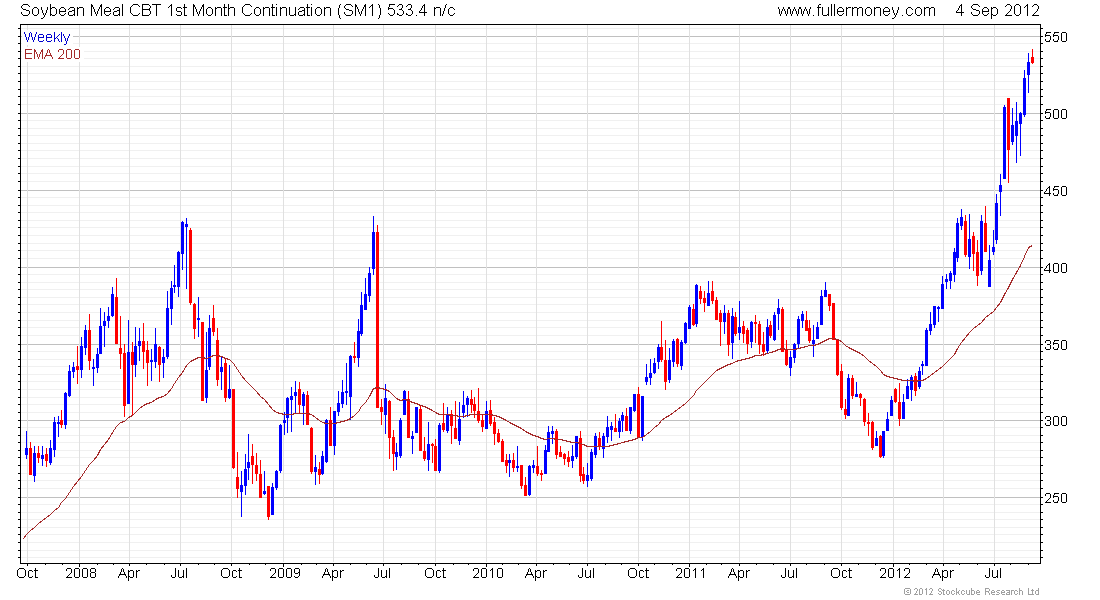This screenshot has width=1100, height=600.
Task: Click the 550 price axis label
Action: click(1056, 37)
